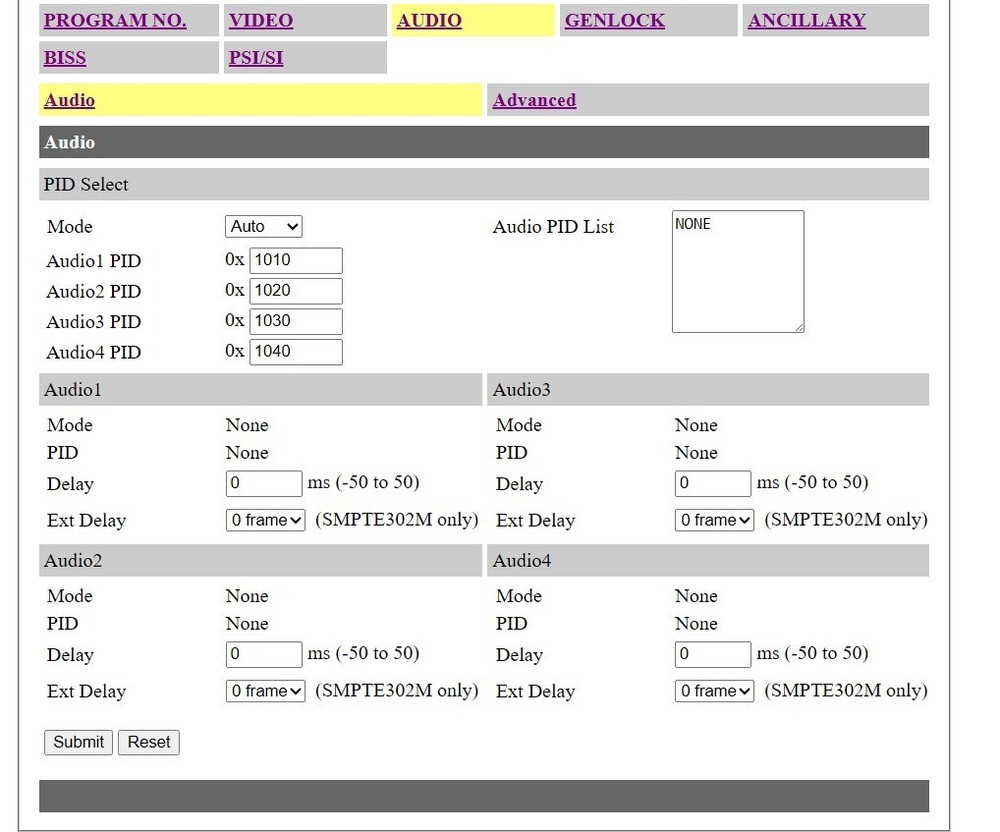Image resolution: width=1000 pixels, height=832 pixels.
Task: Expand the PID Select Mode dropdown
Action: coord(263,226)
